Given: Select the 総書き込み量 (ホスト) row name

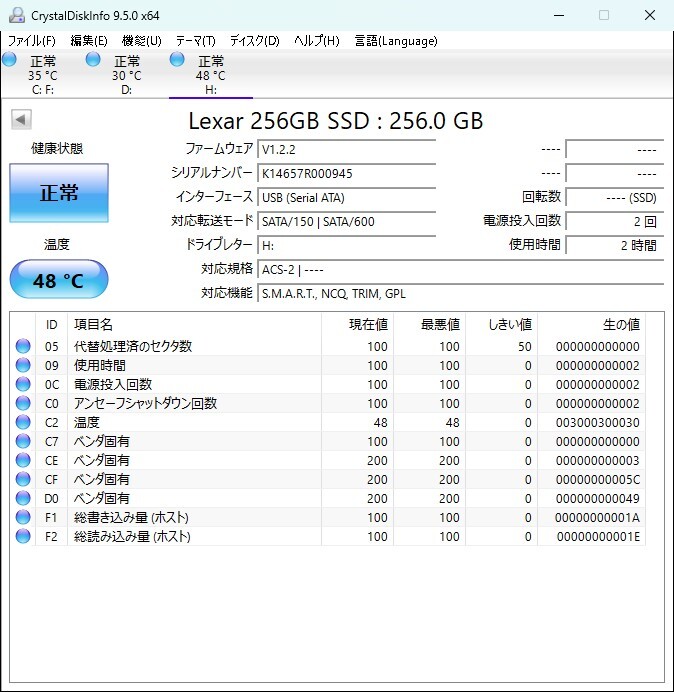Looking at the screenshot, I should pyautogui.click(x=131, y=517).
